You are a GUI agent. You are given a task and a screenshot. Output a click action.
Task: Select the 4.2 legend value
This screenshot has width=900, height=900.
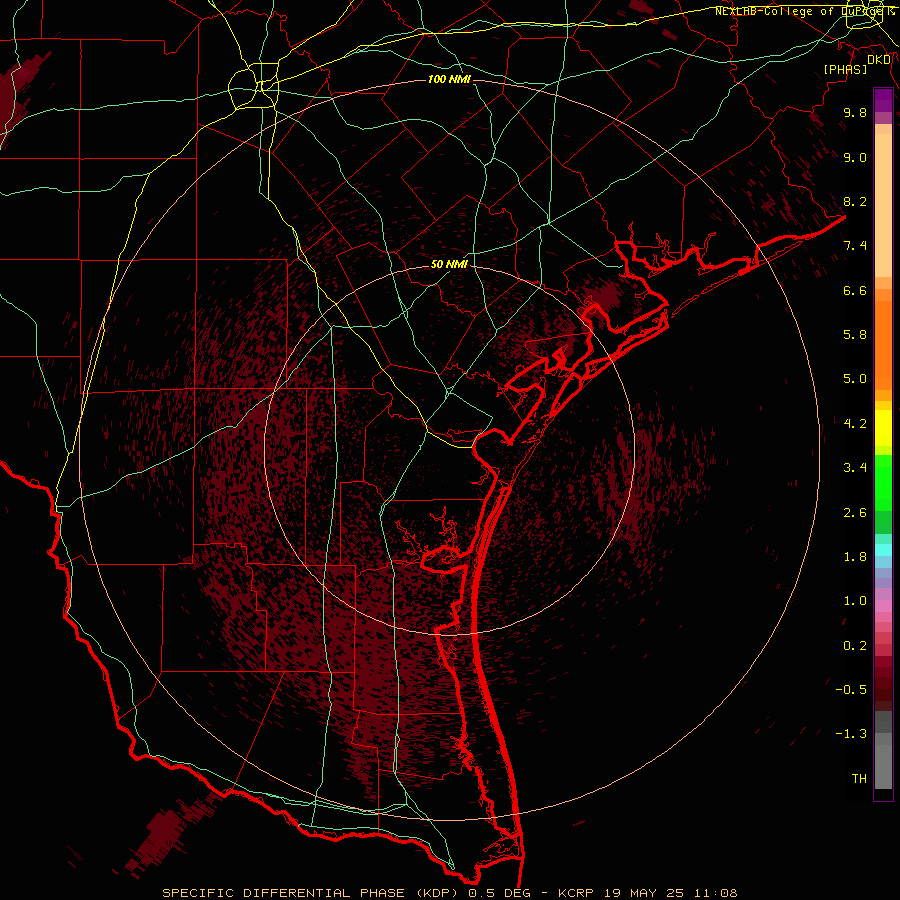pos(855,424)
